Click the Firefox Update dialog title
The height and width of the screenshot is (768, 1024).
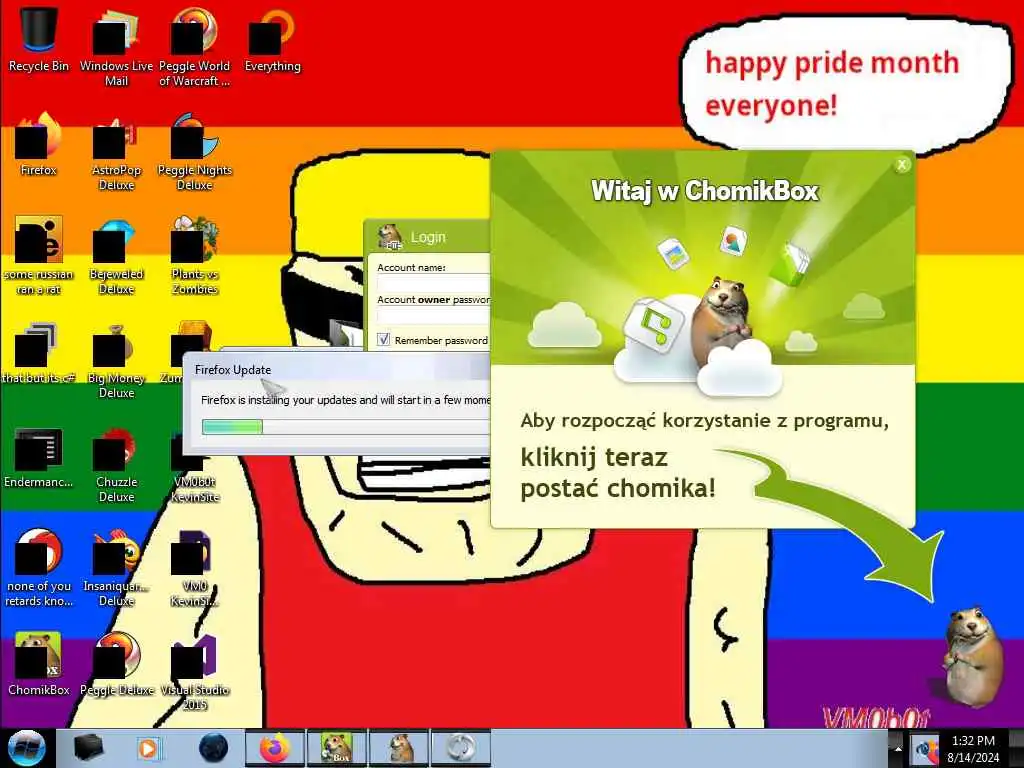(232, 370)
